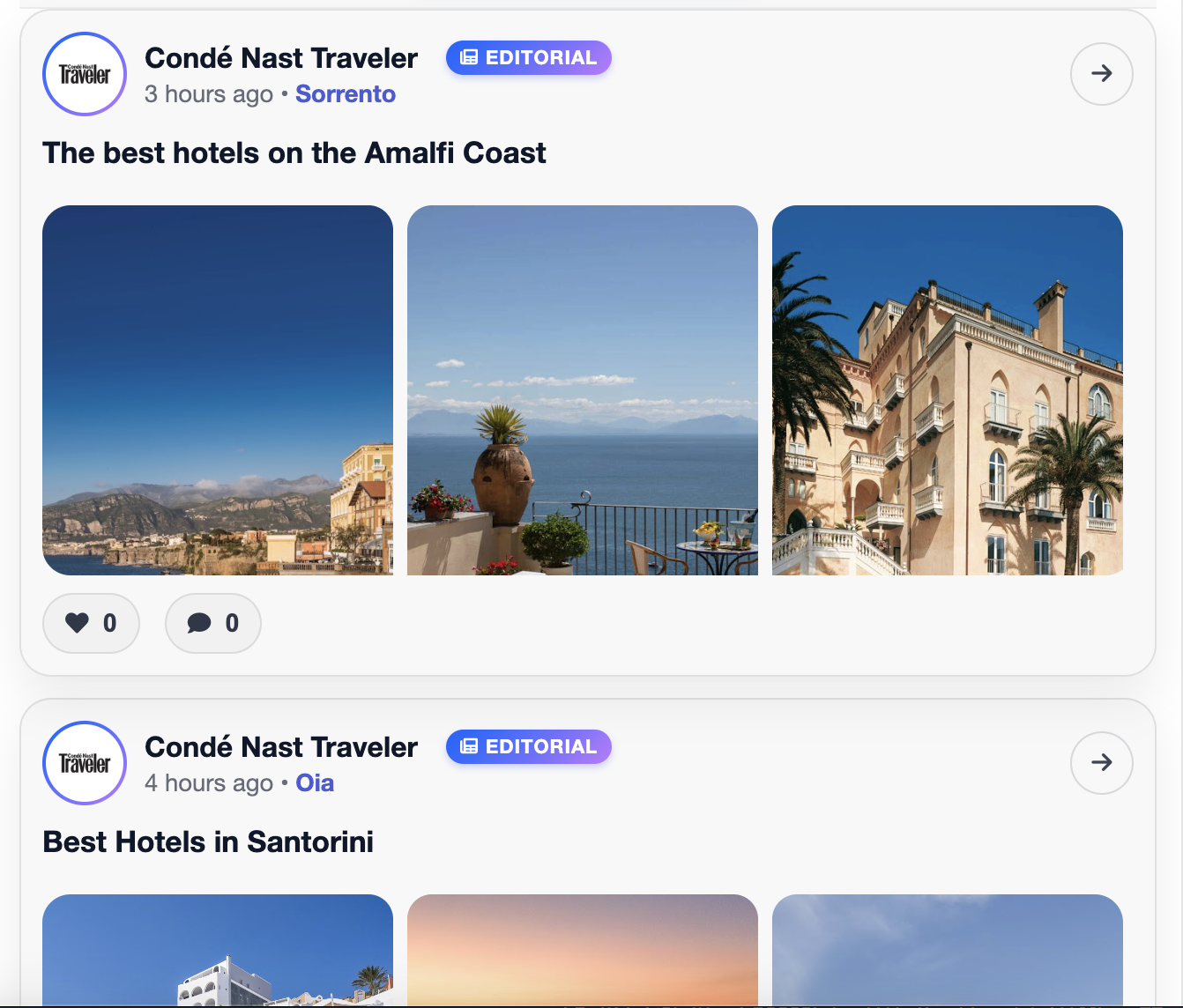Open 'Best Hotels in Santorini' article
Screen dimensions: 1183x1008
(x=208, y=841)
